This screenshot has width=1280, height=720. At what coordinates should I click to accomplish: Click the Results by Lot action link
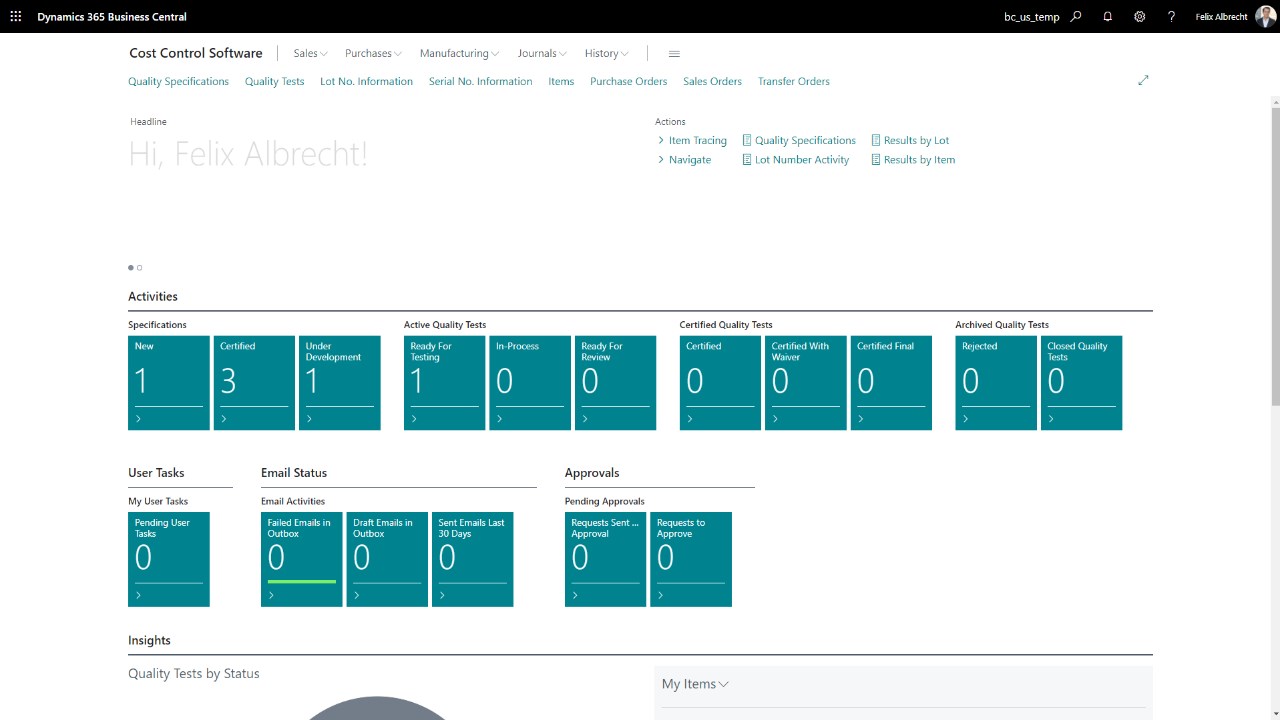click(x=916, y=141)
